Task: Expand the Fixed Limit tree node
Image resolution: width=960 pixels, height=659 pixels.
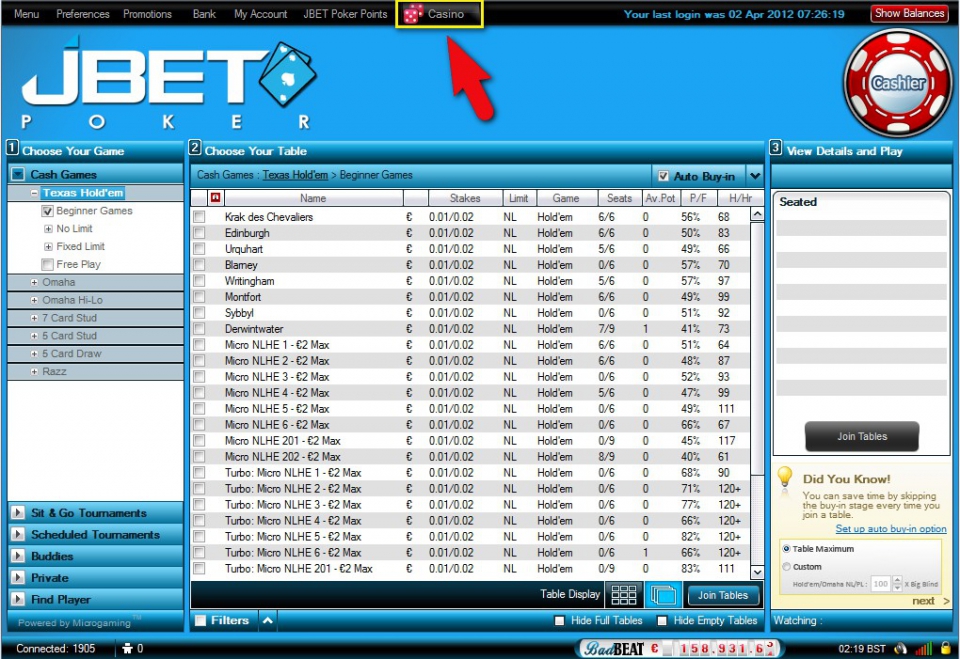Action: (x=48, y=246)
